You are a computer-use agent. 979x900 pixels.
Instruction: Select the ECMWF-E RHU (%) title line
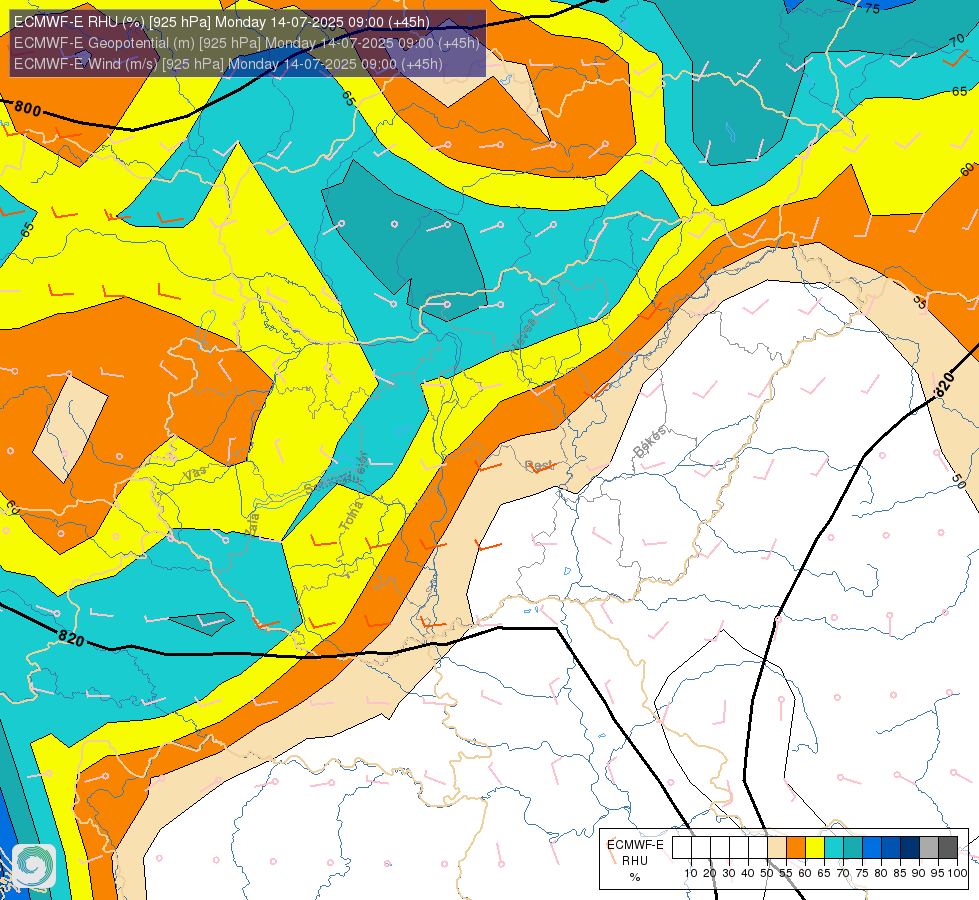coord(222,22)
